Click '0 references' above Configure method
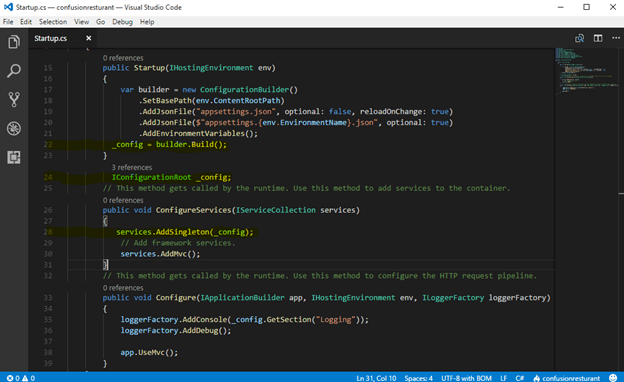The width and height of the screenshot is (624, 382). 123,288
